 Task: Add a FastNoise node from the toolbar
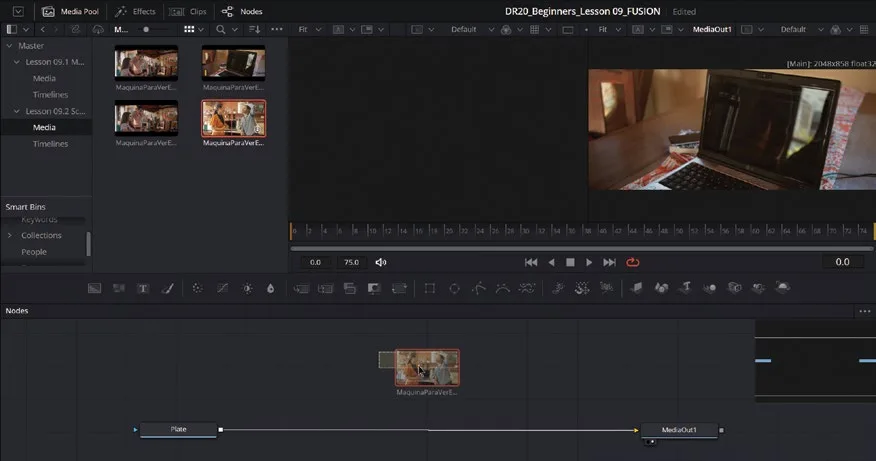[x=118, y=288]
